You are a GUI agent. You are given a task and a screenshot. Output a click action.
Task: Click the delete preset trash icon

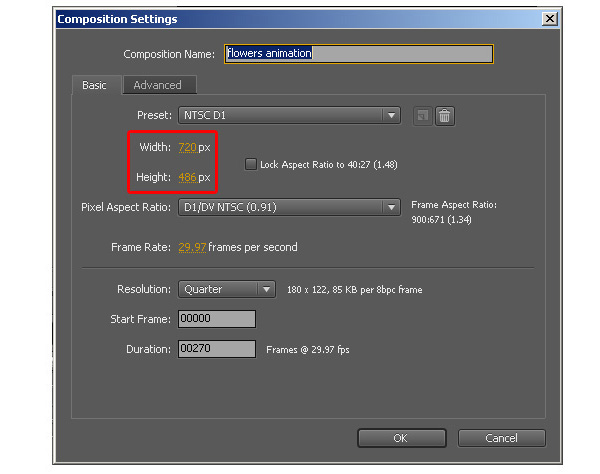pyautogui.click(x=444, y=116)
